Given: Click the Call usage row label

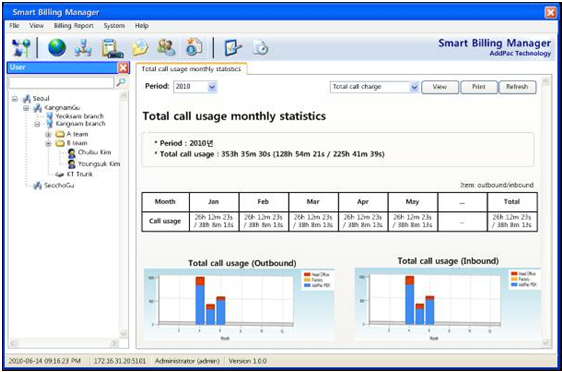Looking at the screenshot, I should [165, 221].
